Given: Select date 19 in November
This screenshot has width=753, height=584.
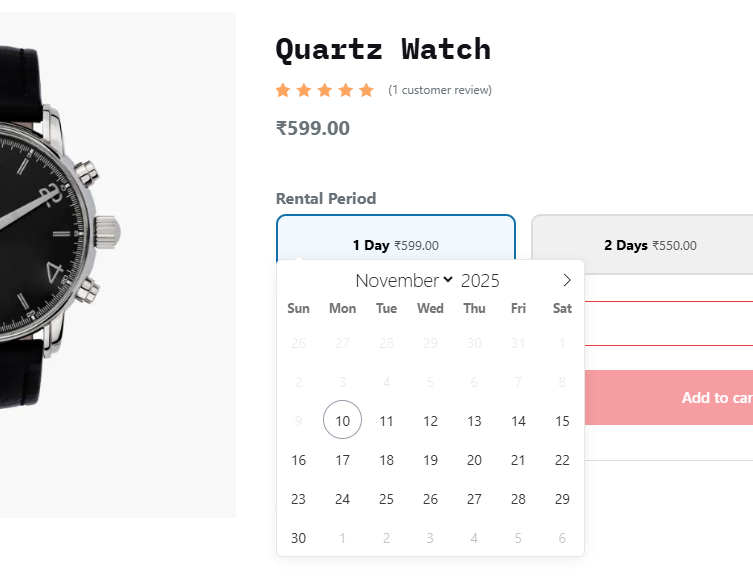Looking at the screenshot, I should pyautogui.click(x=430, y=460).
